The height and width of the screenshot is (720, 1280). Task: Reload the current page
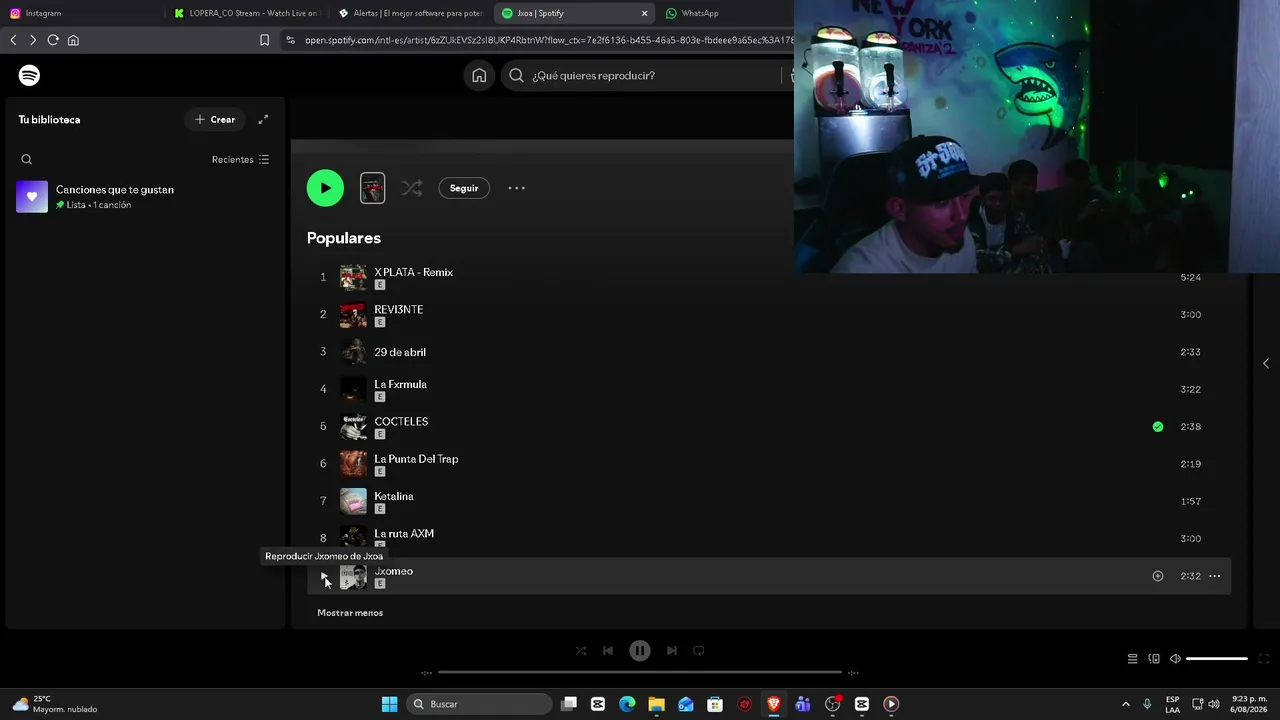click(x=53, y=40)
